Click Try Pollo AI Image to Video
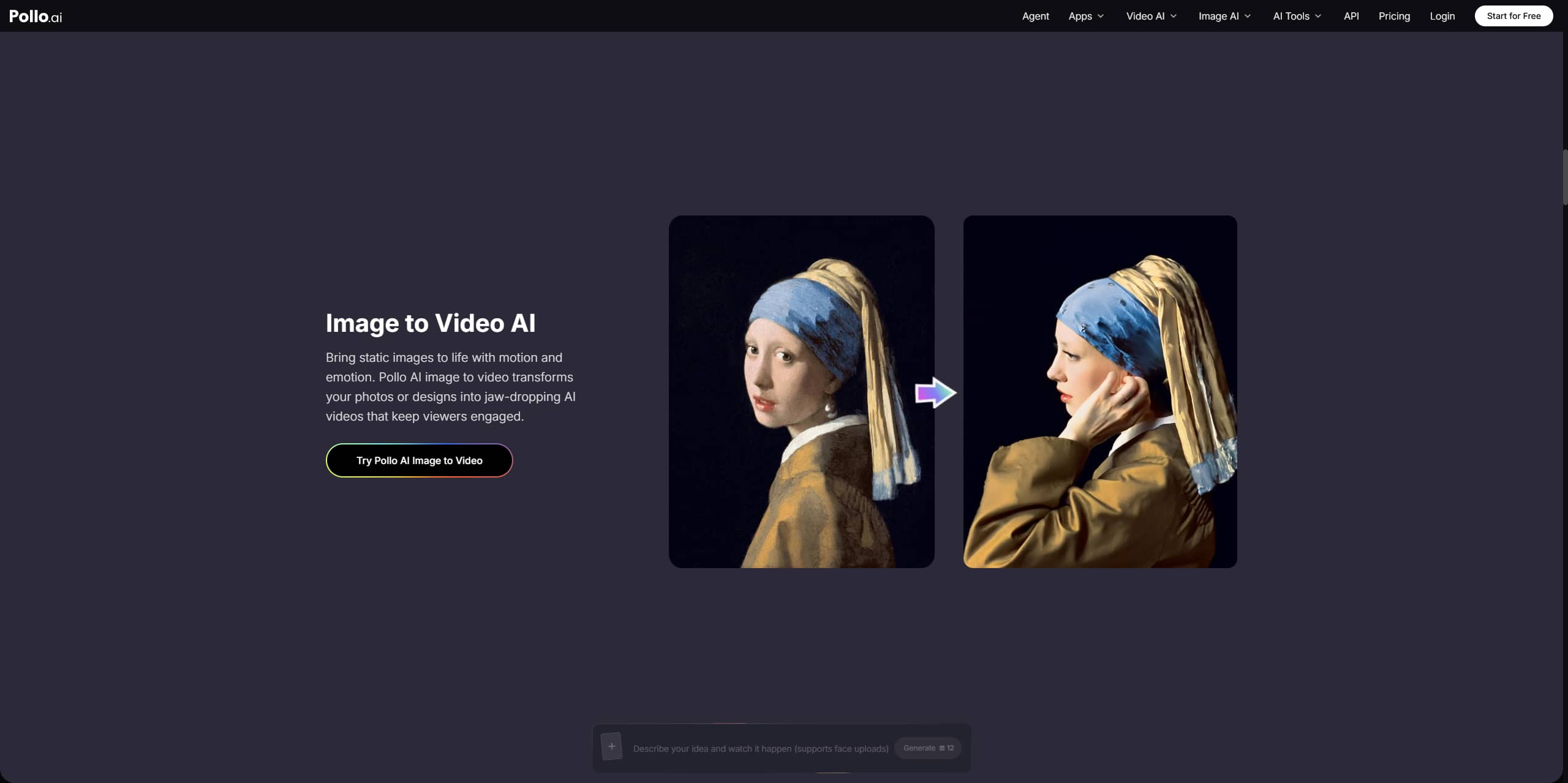Viewport: 1568px width, 783px height. (419, 460)
